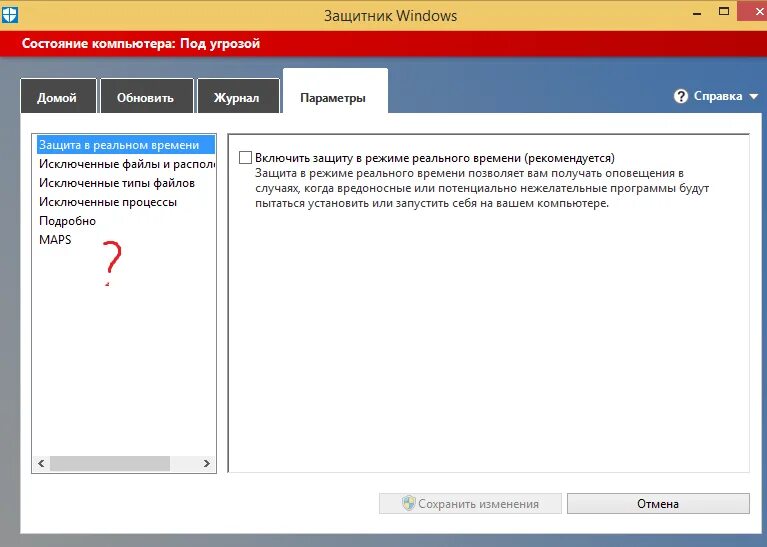Image resolution: width=767 pixels, height=547 pixels.
Task: Select Защита в реальном времени in list
Action: (x=125, y=145)
